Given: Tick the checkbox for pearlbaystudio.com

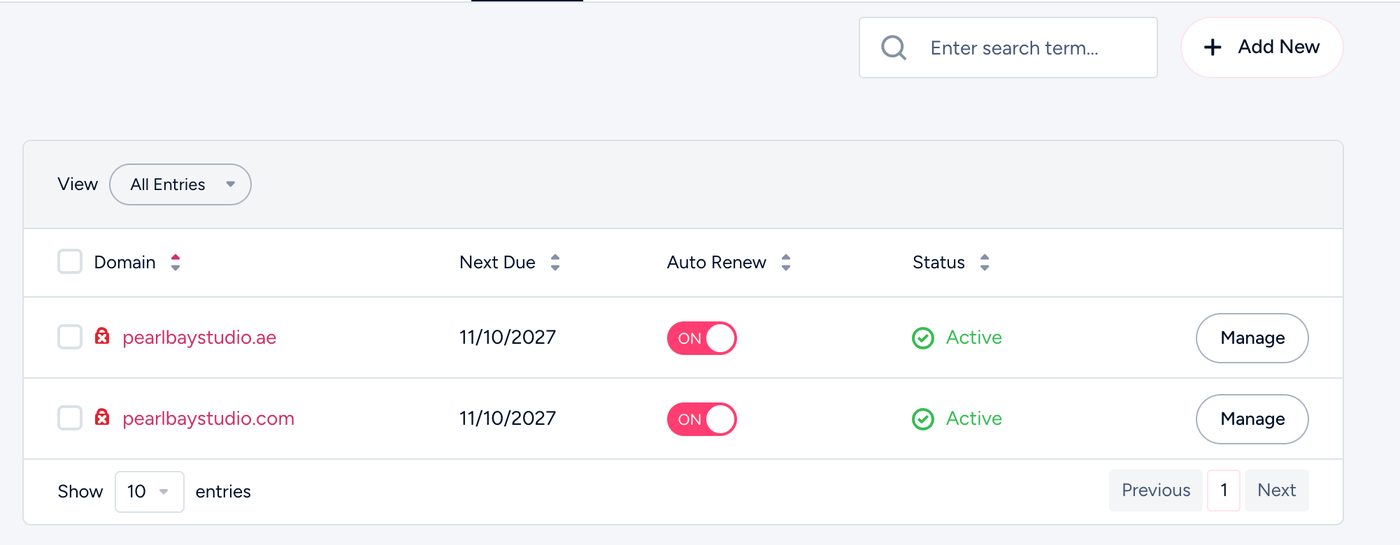Looking at the screenshot, I should 70,418.
